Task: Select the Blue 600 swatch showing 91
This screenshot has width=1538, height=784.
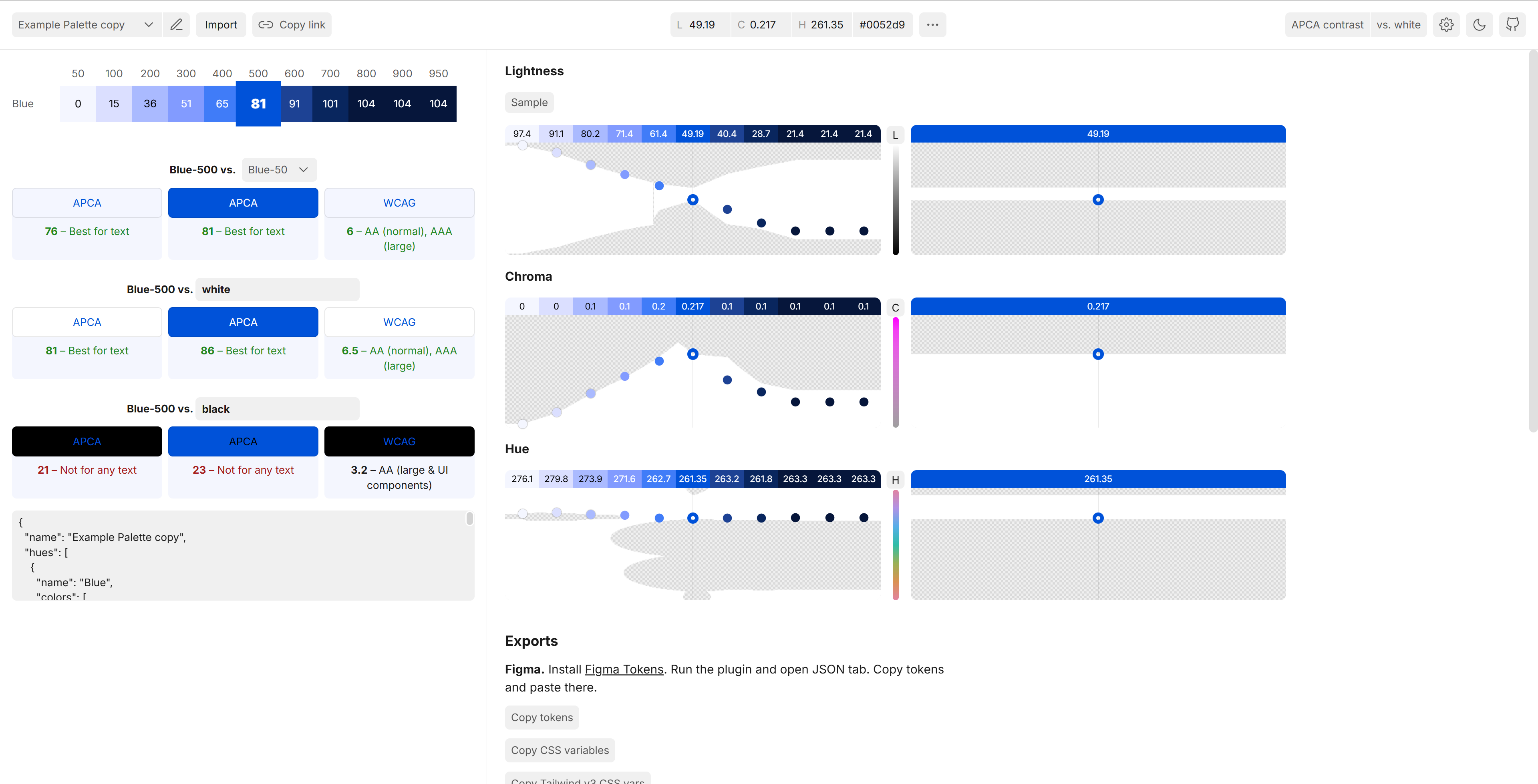Action: pos(294,104)
